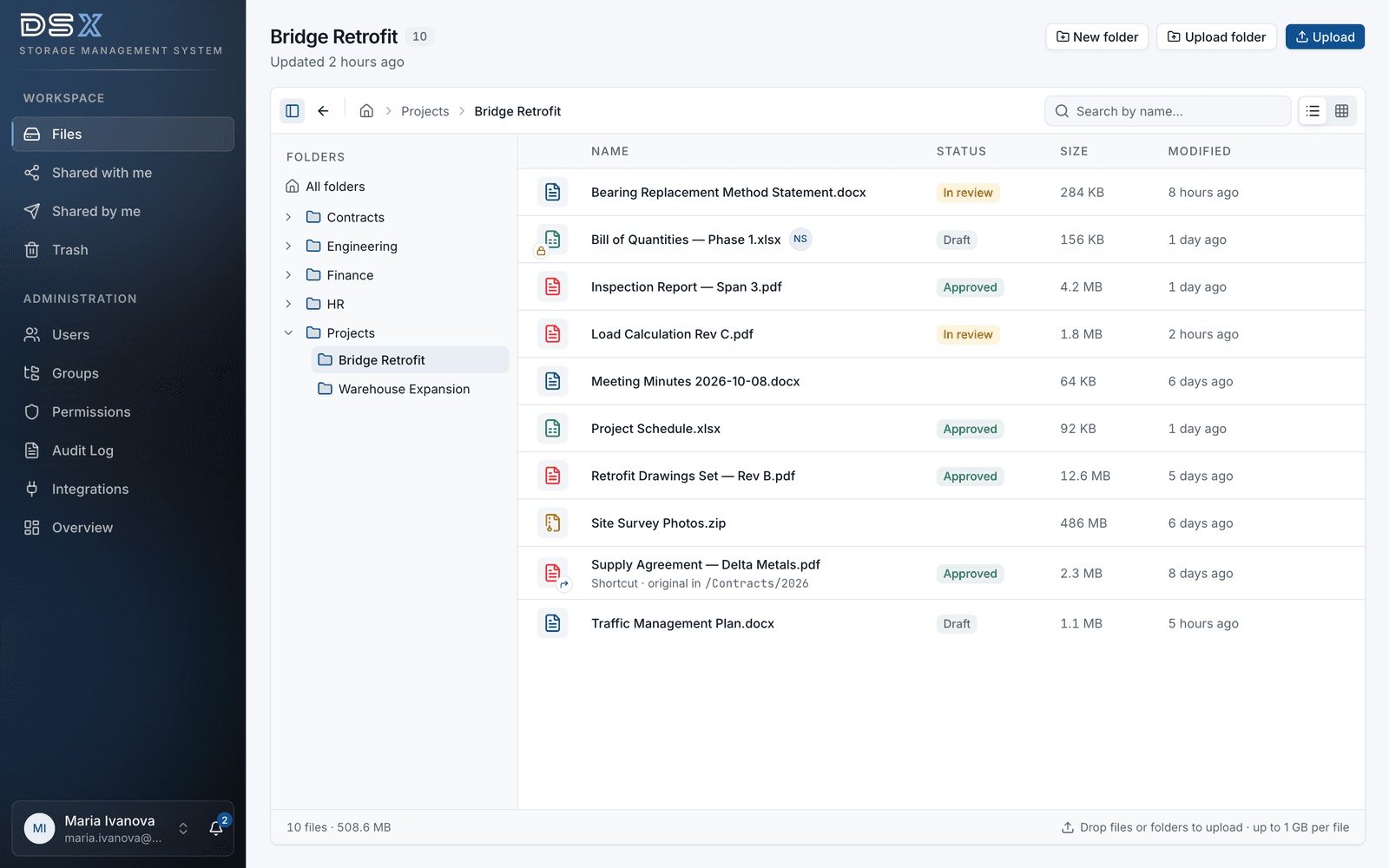
Task: Click the PDF icon for Inspection Report
Action: [552, 286]
